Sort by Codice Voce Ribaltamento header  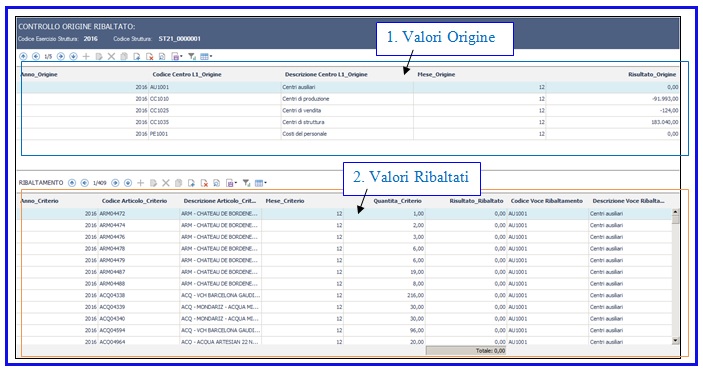tap(547, 201)
